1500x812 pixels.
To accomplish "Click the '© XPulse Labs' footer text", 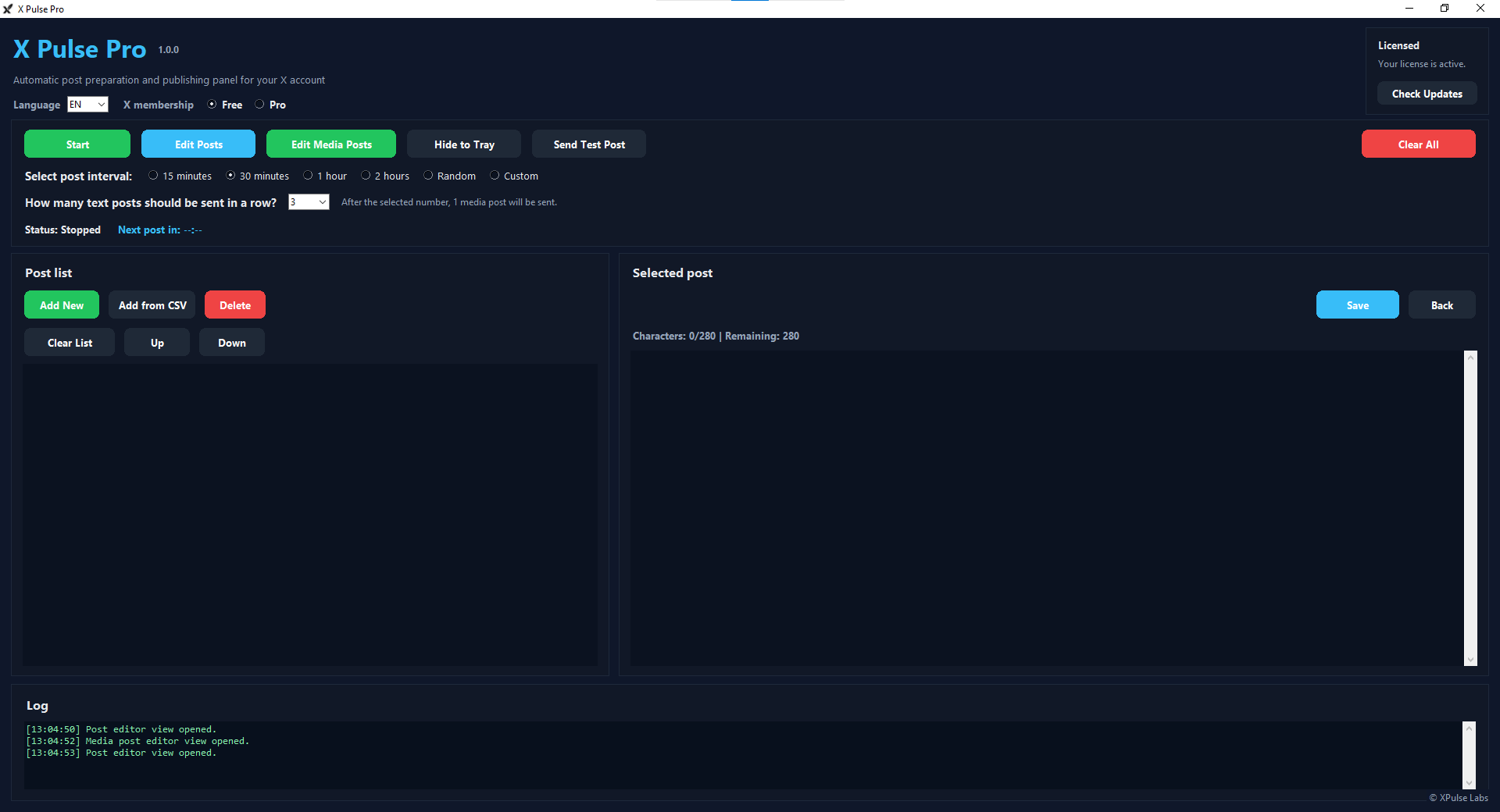I will pyautogui.click(x=1459, y=798).
